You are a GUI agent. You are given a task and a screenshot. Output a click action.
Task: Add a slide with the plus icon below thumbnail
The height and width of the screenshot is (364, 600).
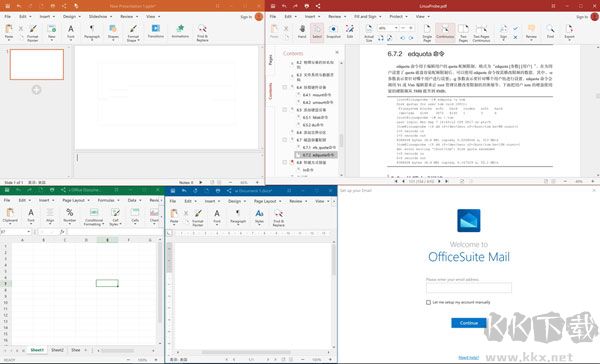click(x=36, y=90)
